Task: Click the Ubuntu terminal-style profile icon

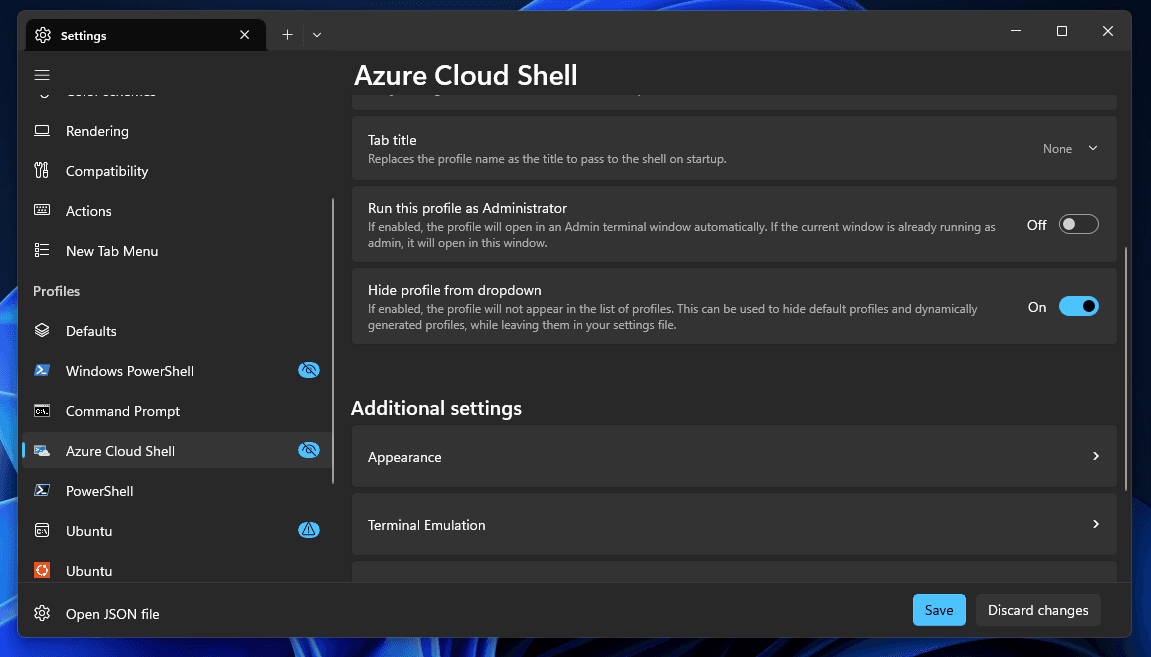Action: 42,530
